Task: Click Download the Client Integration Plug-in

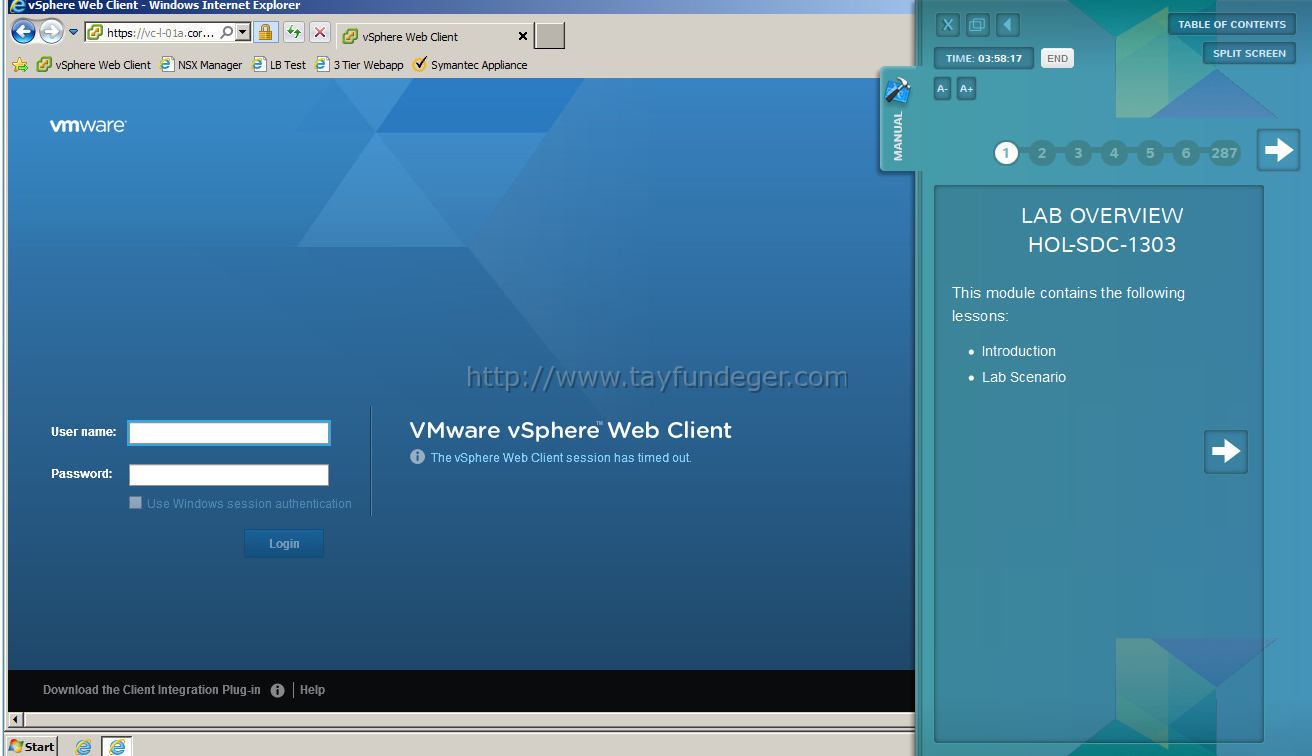Action: (152, 690)
